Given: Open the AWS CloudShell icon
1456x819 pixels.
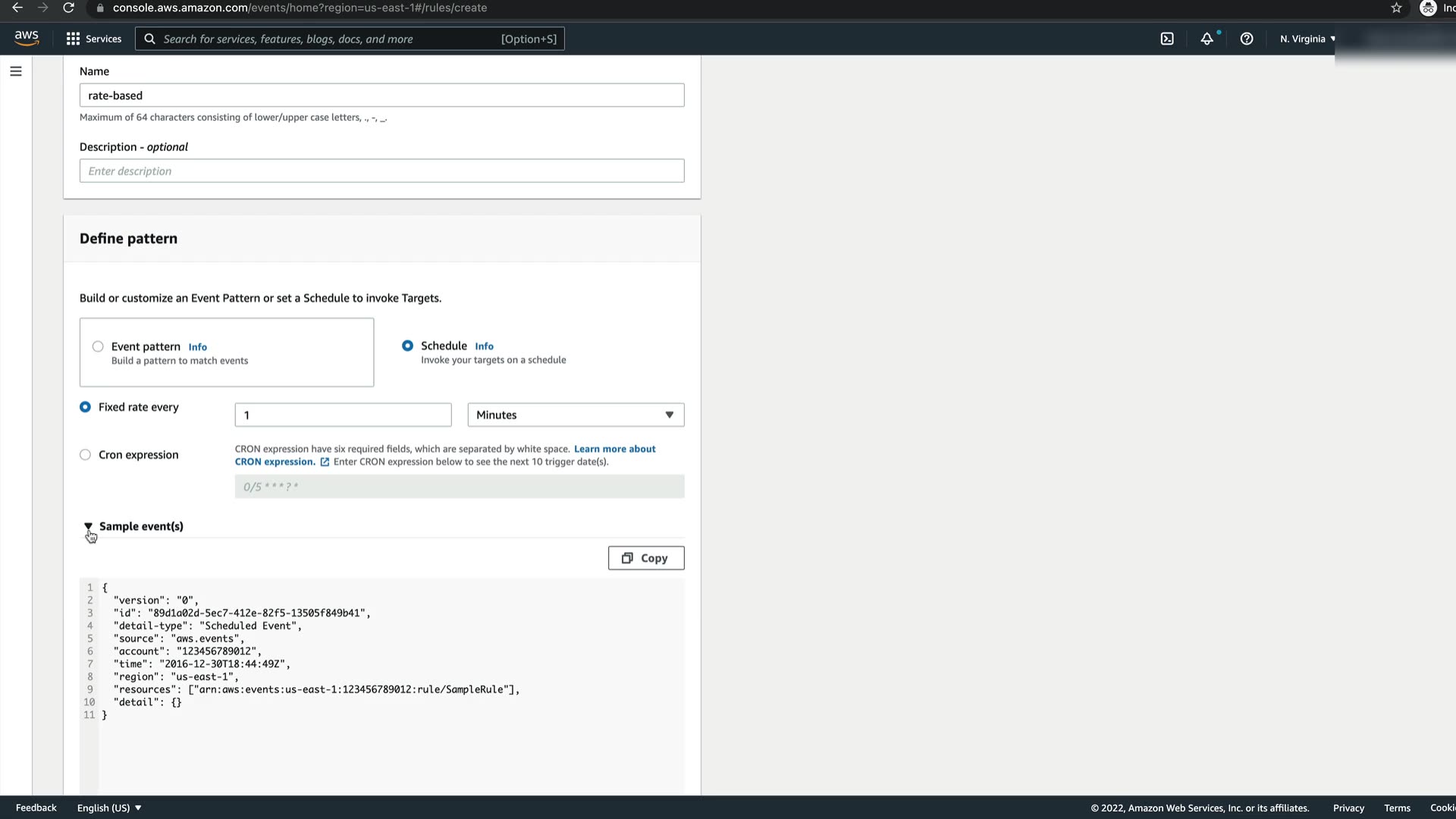Looking at the screenshot, I should click(x=1167, y=39).
